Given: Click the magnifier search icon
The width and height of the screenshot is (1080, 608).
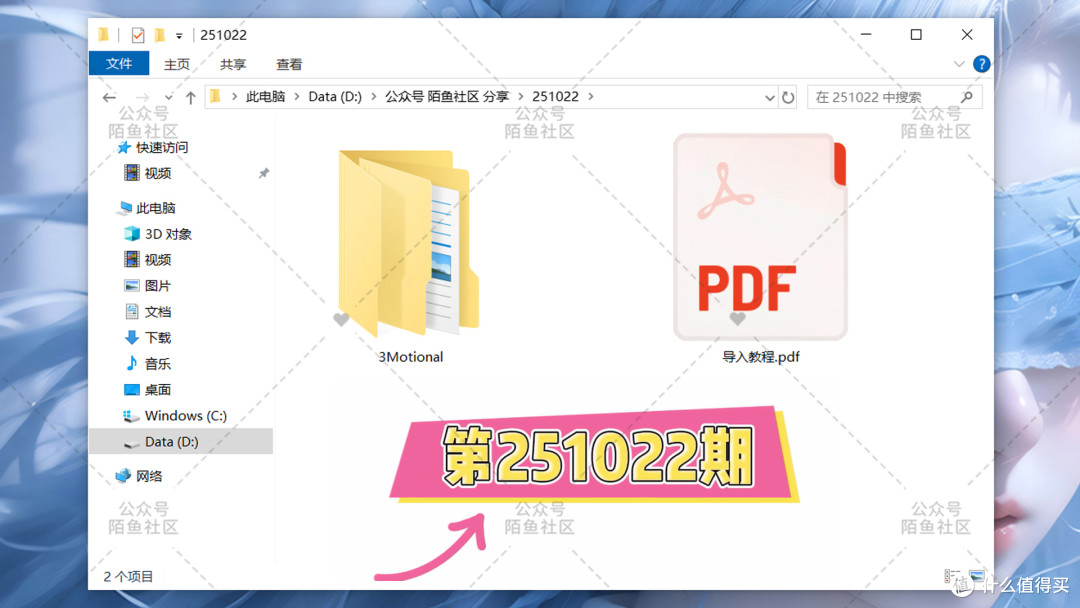Looking at the screenshot, I should pos(967,97).
